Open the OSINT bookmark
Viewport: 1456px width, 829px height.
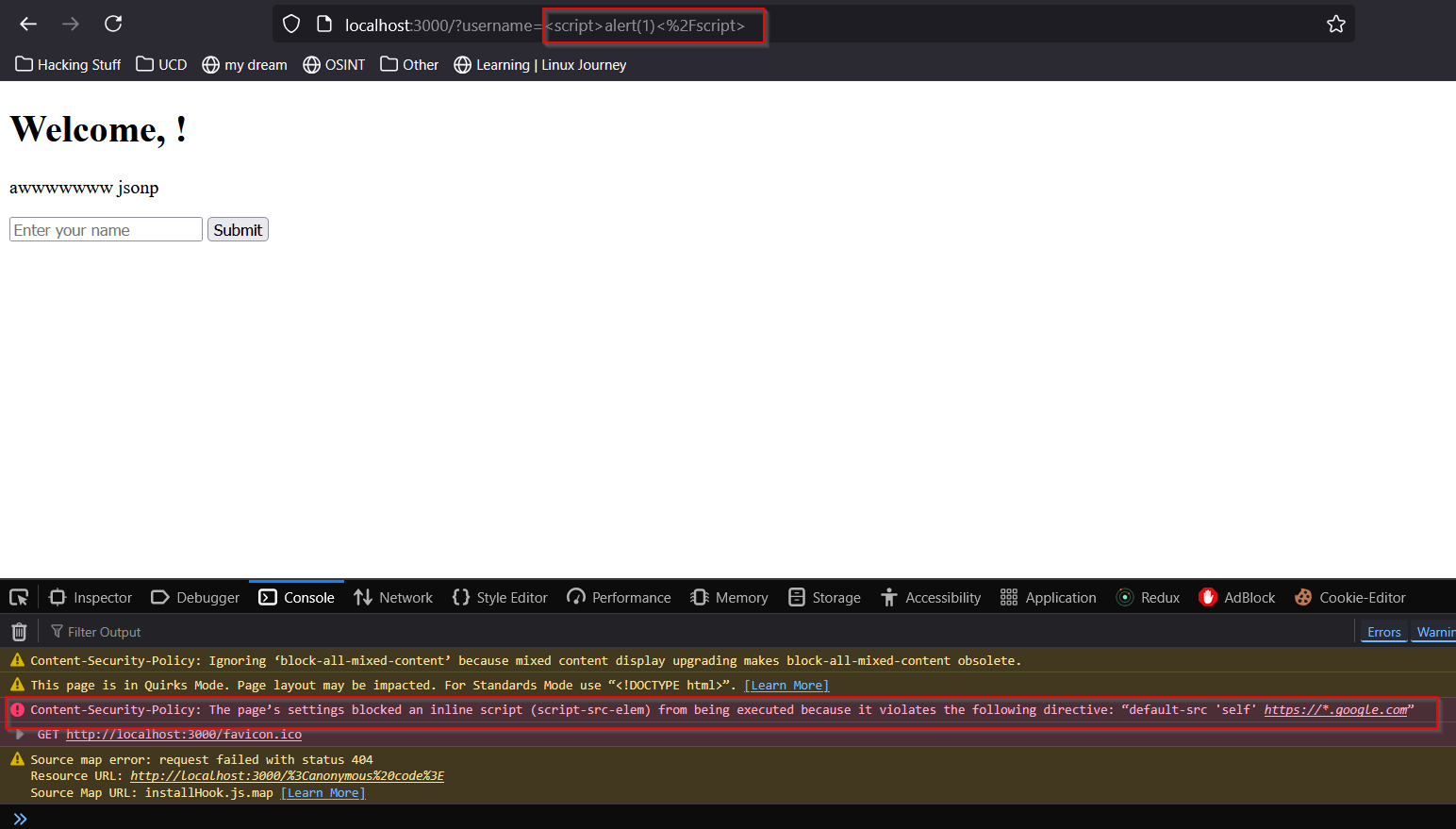[334, 64]
